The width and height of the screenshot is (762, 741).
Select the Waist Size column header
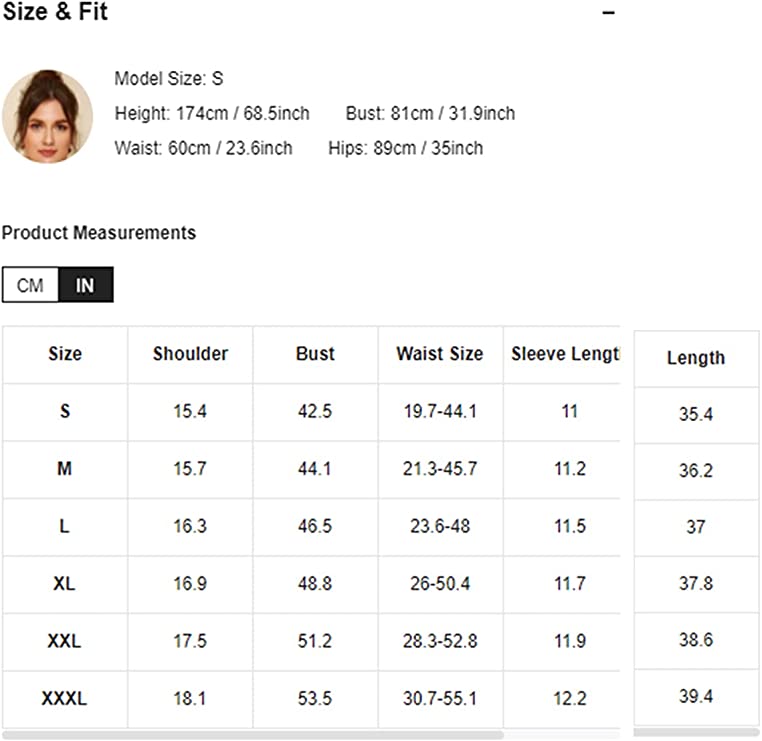(x=440, y=354)
